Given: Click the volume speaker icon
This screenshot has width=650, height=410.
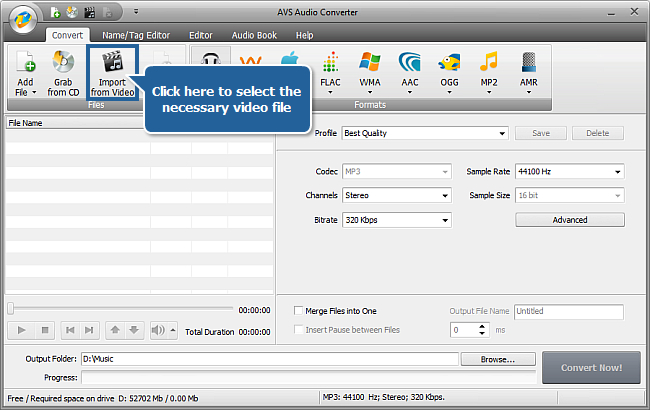Looking at the screenshot, I should click(158, 330).
